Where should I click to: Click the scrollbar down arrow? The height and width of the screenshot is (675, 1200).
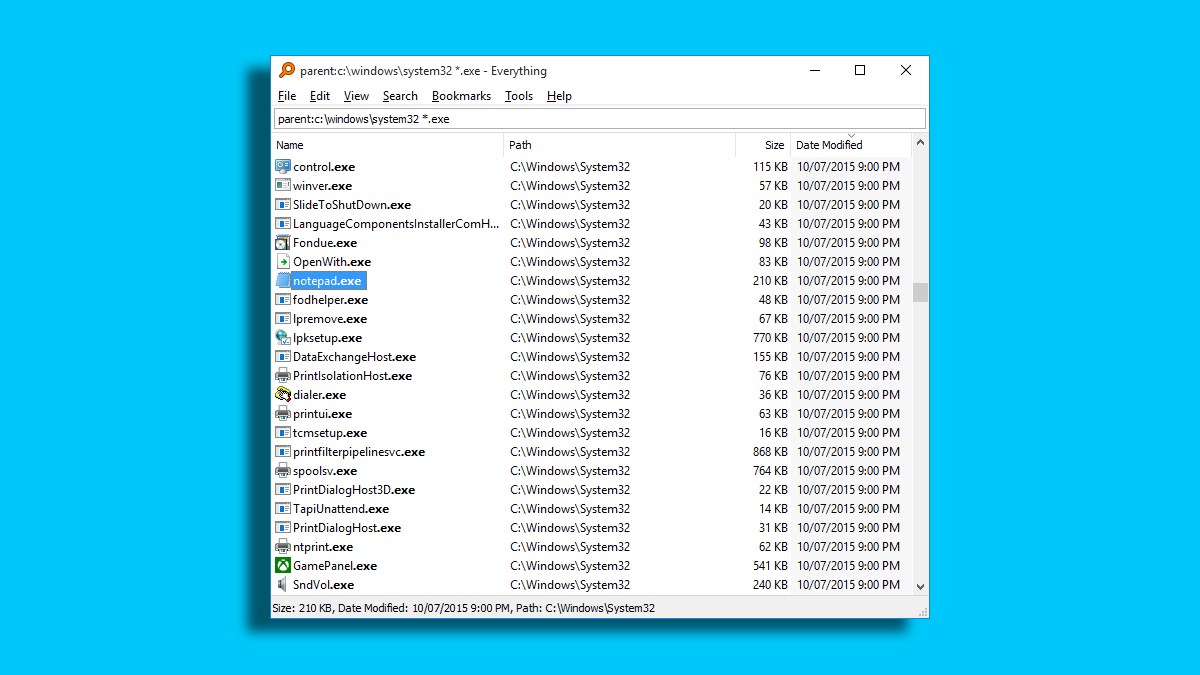click(920, 587)
